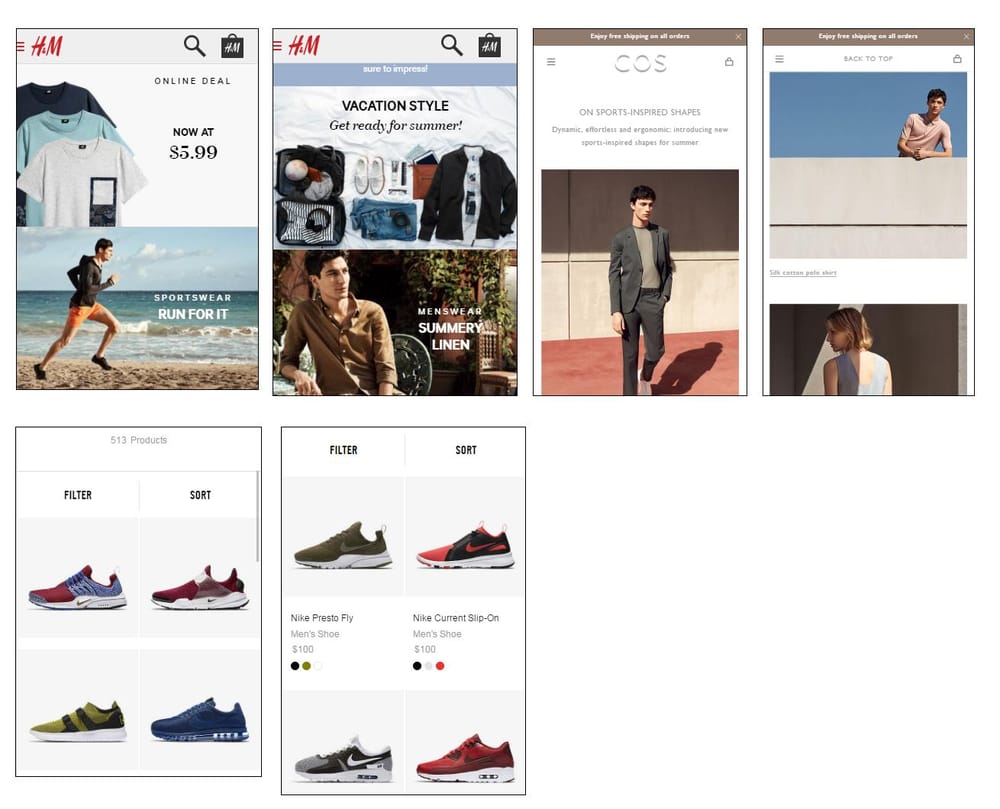Click the search magnifier on the H&M homepage
1000x809 pixels.
point(194,43)
